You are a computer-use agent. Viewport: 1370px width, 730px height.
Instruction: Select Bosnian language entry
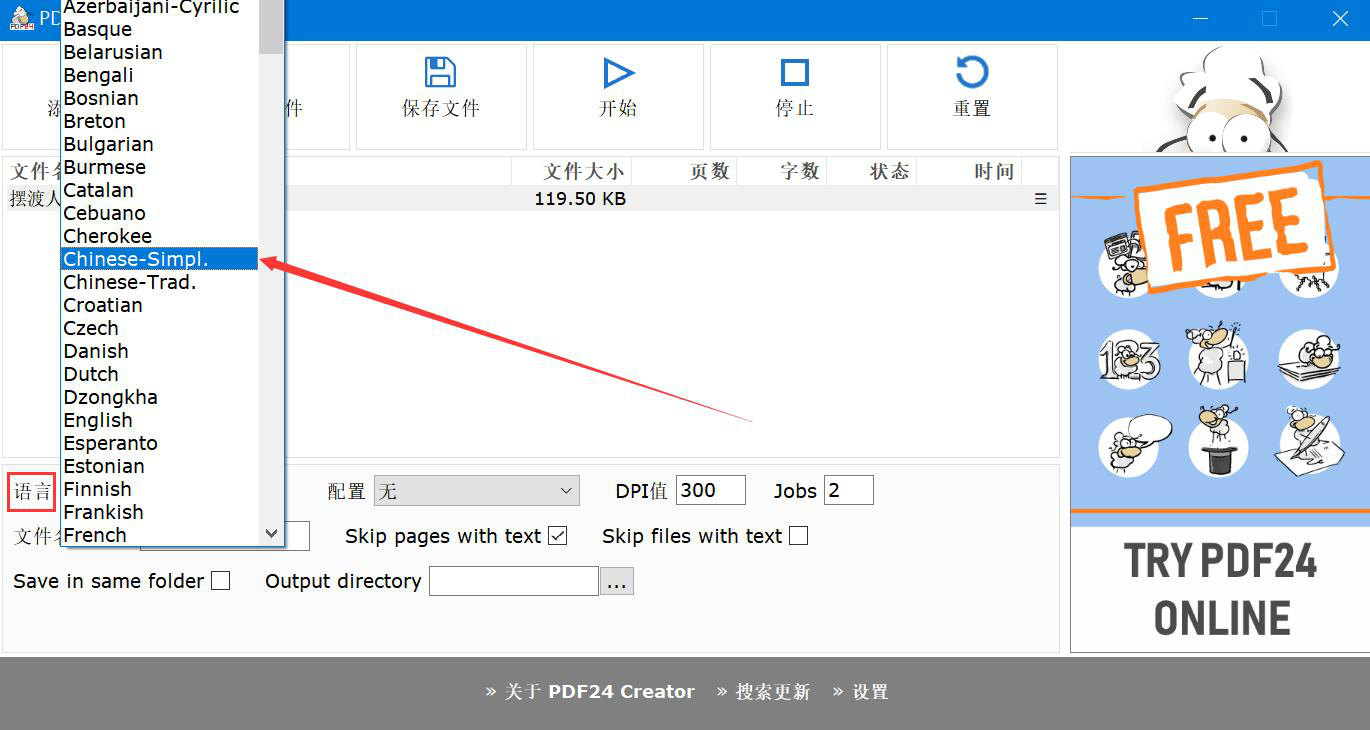pyautogui.click(x=160, y=98)
